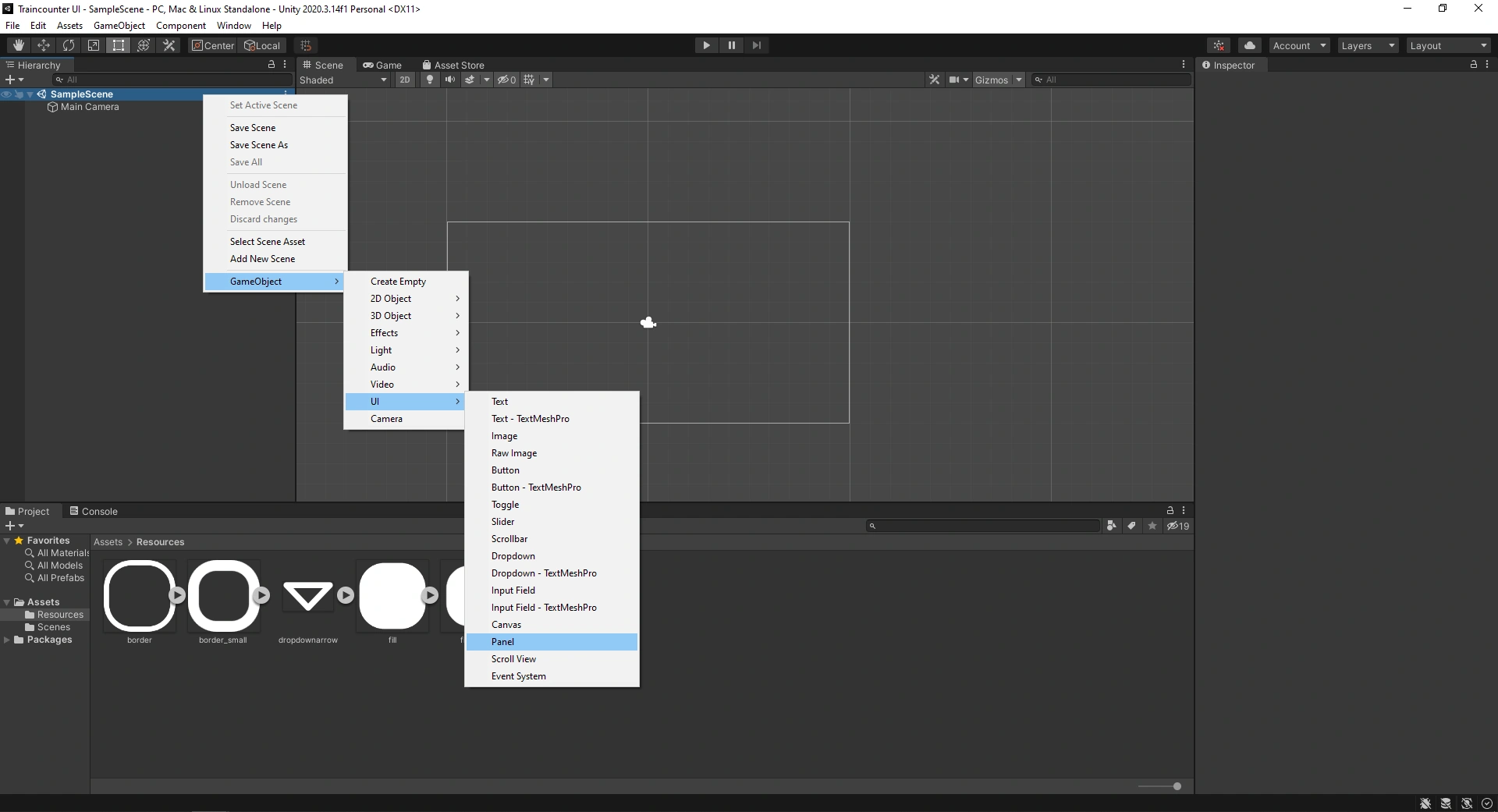The width and height of the screenshot is (1498, 812).
Task: Open the Window menu in menu bar
Action: pos(234,26)
